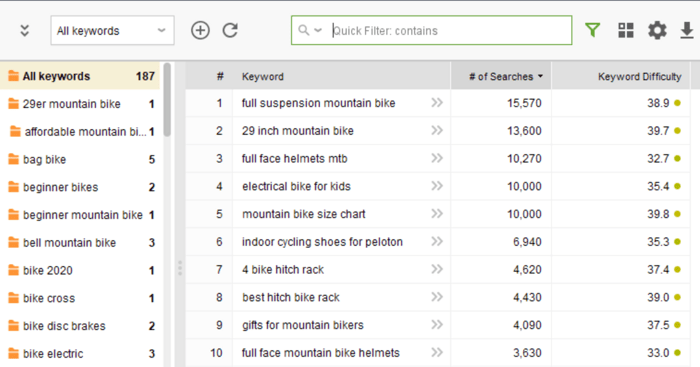Image resolution: width=700 pixels, height=367 pixels.
Task: Collapse panel with double chevron icon
Action: (x=25, y=30)
